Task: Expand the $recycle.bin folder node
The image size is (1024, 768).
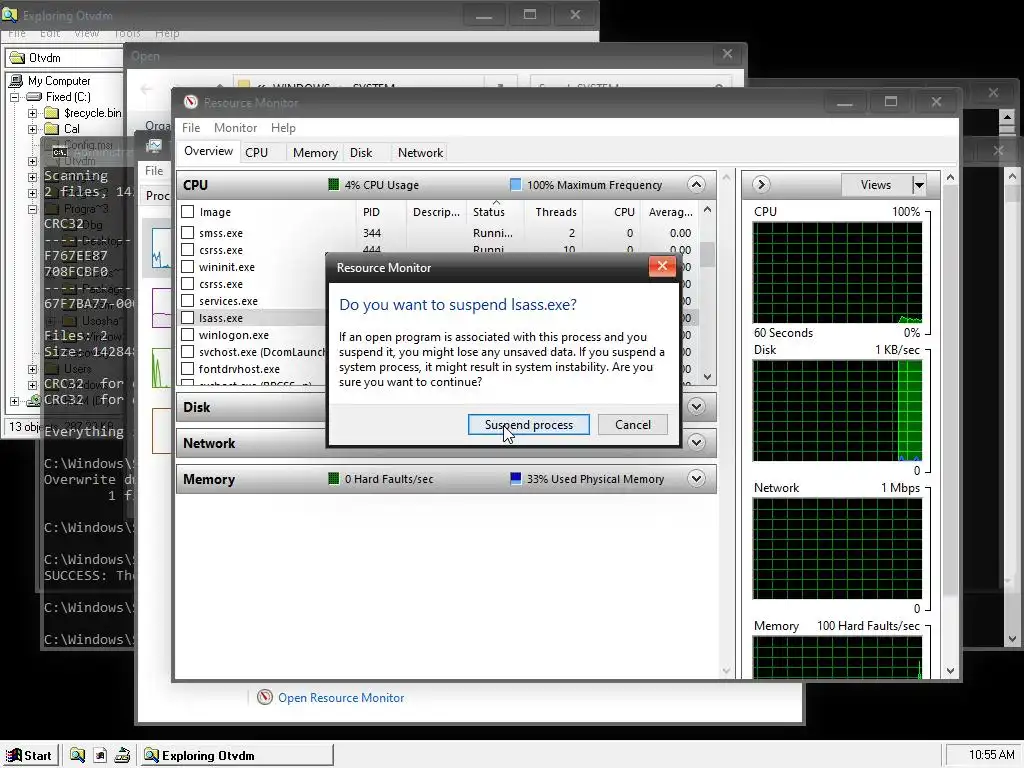Action: tap(33, 113)
